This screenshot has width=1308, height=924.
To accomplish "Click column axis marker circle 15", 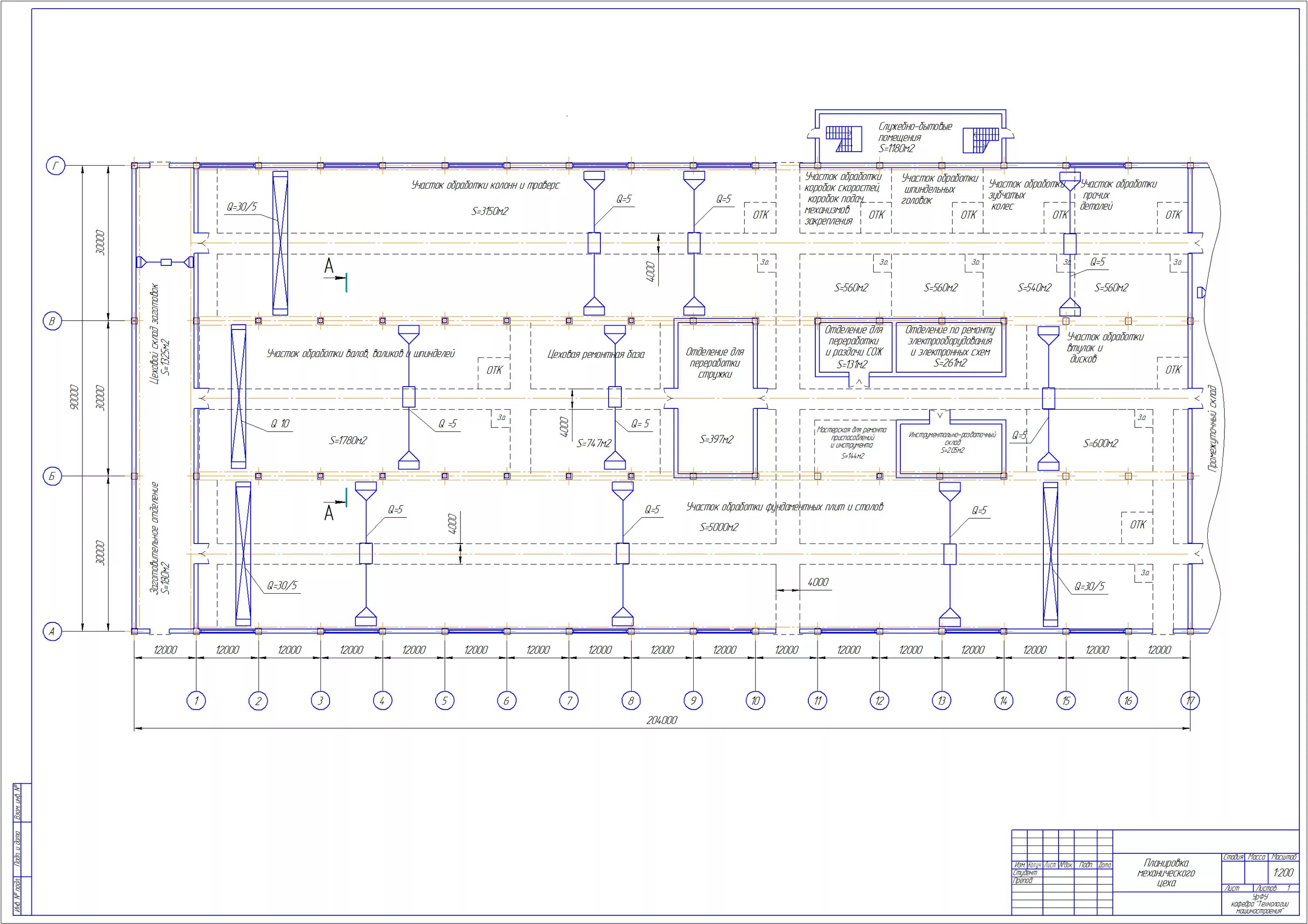I will click(1066, 700).
